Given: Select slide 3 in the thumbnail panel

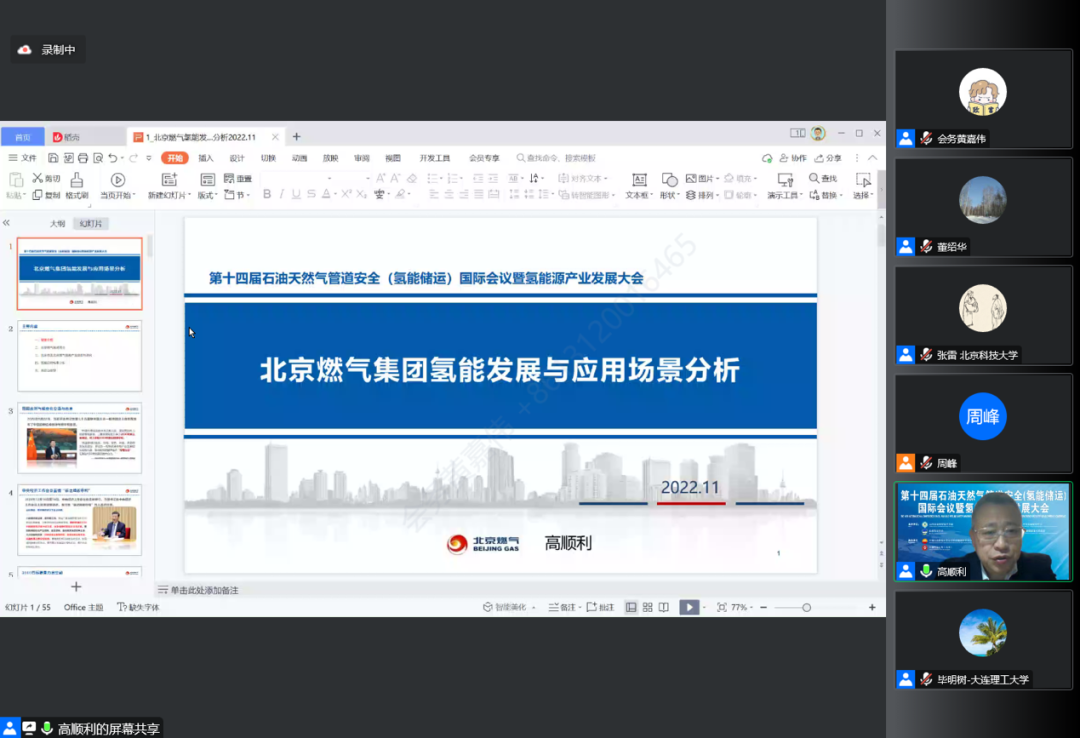Looking at the screenshot, I should click(x=79, y=437).
